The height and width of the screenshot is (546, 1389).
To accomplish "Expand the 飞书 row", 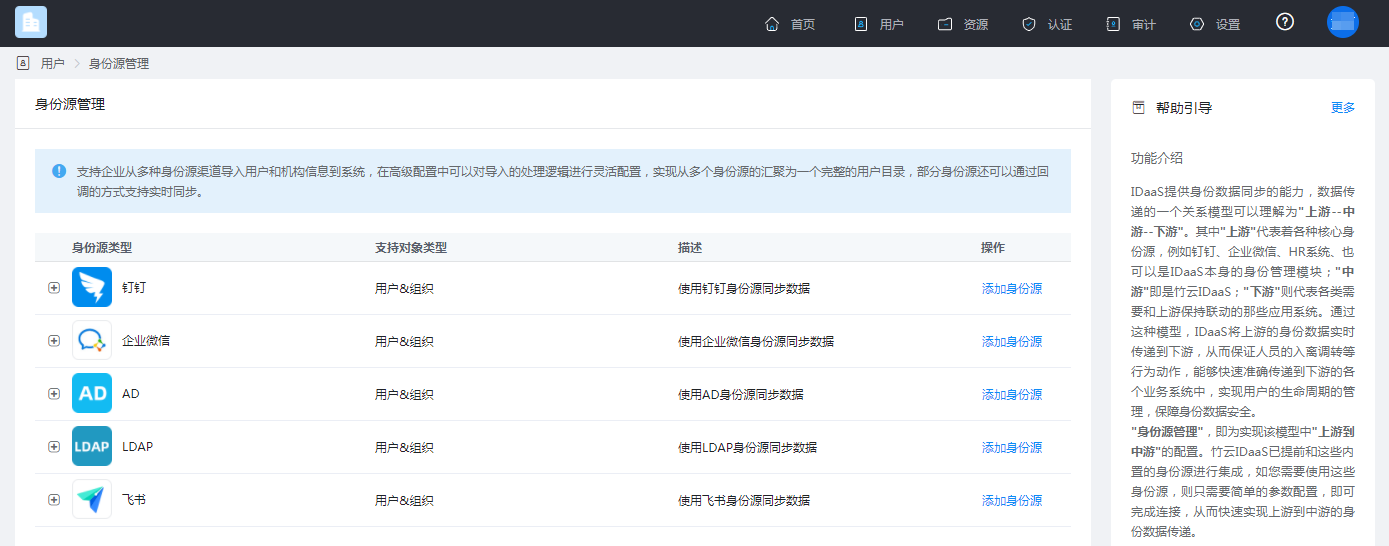I will coord(54,500).
